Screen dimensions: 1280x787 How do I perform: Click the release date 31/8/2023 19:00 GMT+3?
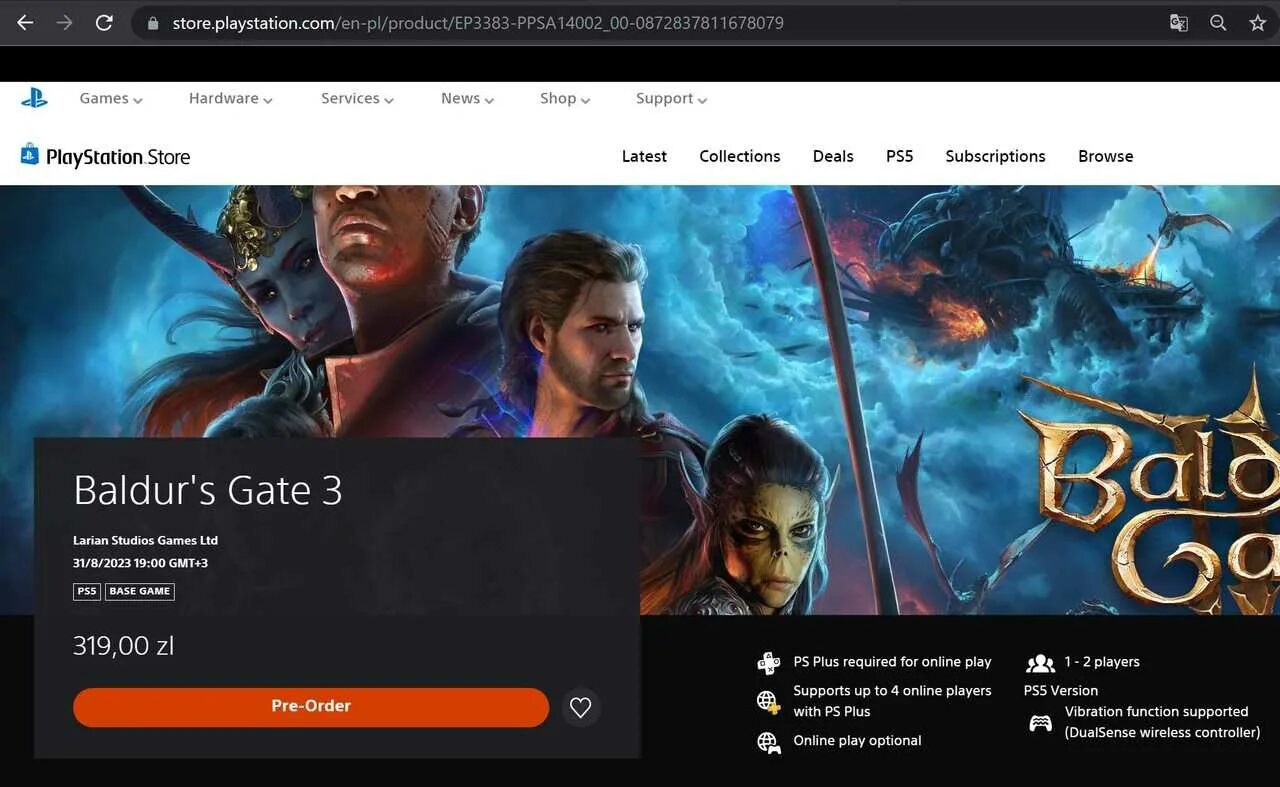(140, 563)
